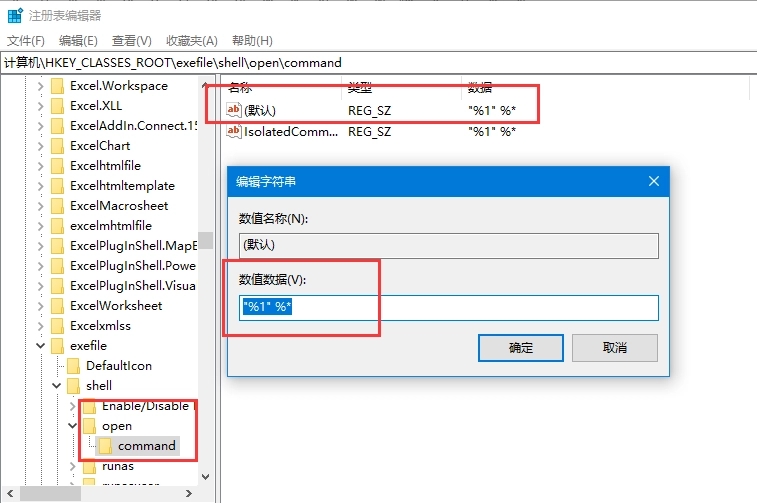The image size is (757, 503).
Task: Click the tree vertical scrollbar thumb
Action: point(205,240)
